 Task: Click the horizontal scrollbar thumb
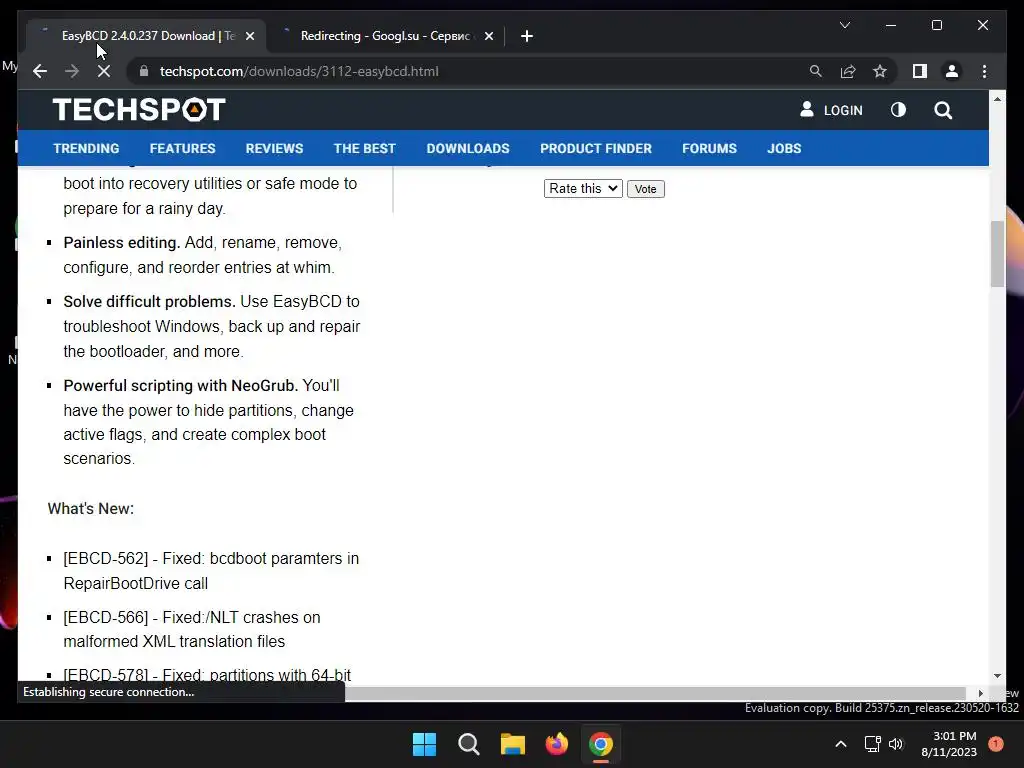click(655, 693)
